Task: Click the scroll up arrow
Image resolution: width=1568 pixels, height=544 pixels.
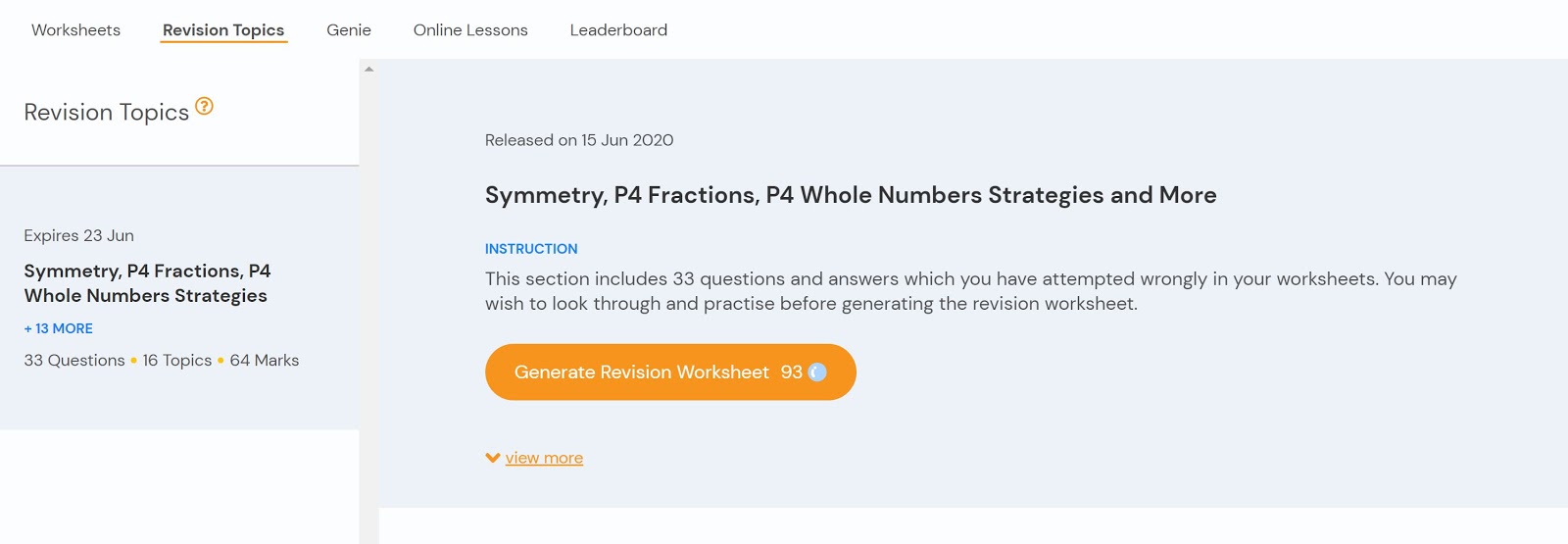Action: tap(369, 69)
